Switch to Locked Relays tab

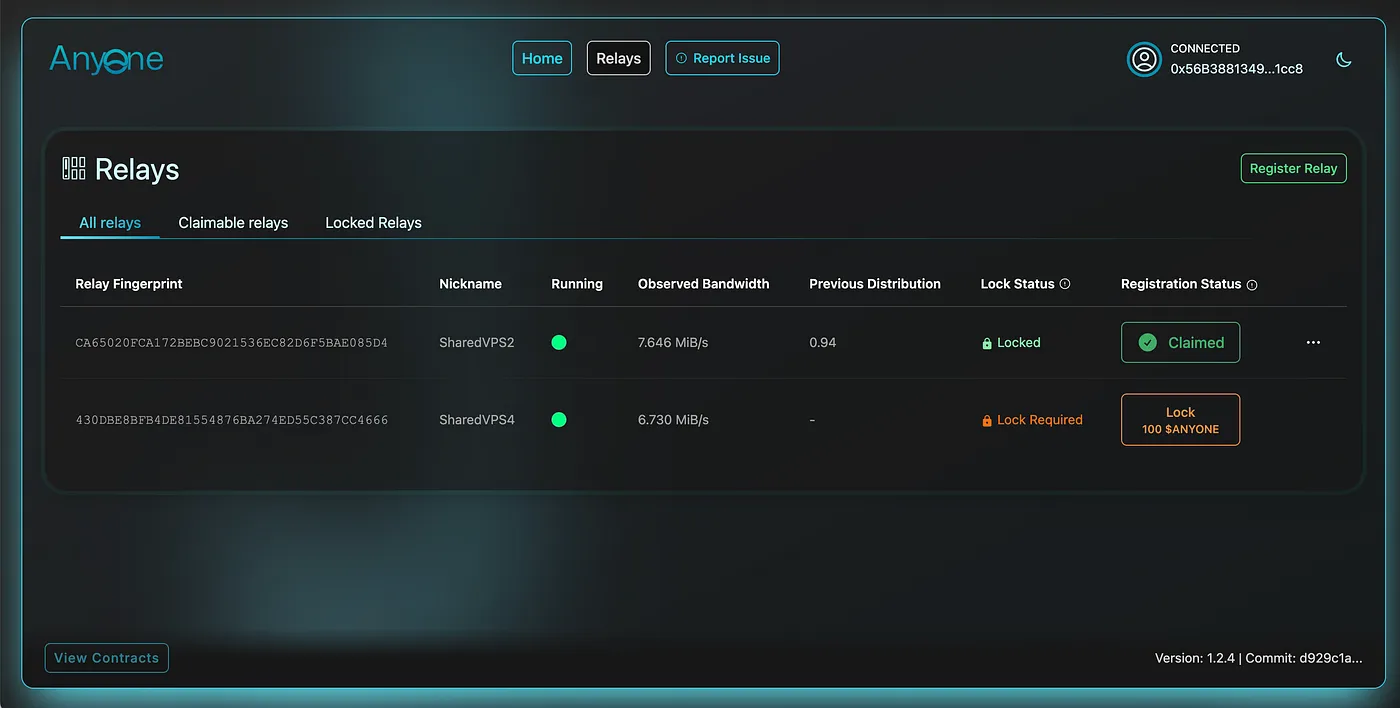click(373, 223)
